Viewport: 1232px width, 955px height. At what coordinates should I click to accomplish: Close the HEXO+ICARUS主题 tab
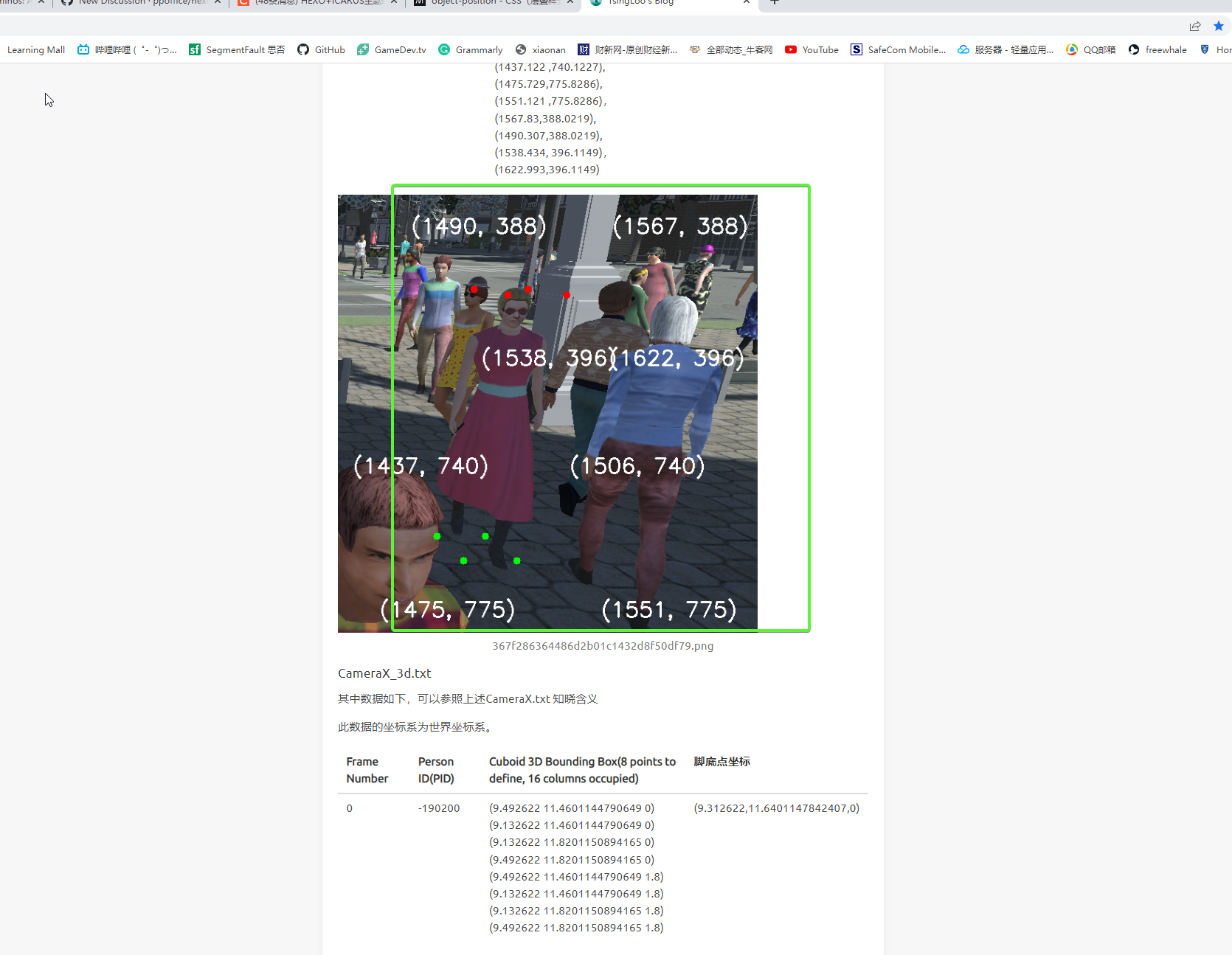(x=394, y=3)
